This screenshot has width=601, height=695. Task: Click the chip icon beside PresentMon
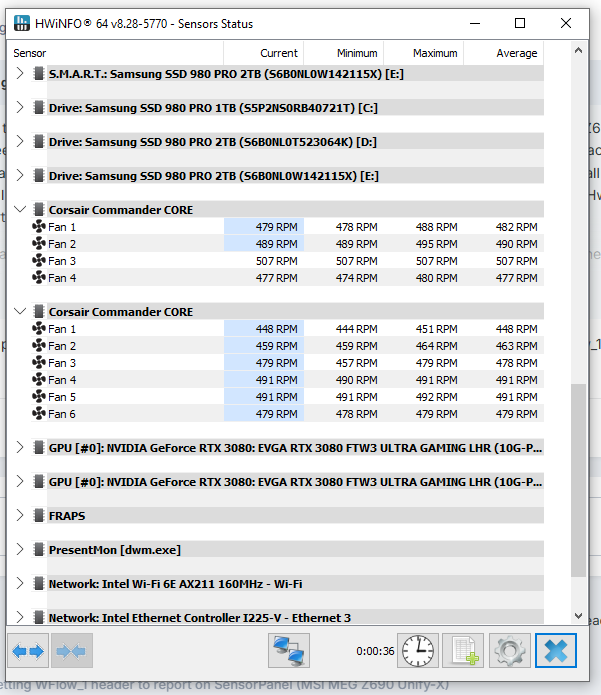click(x=39, y=550)
